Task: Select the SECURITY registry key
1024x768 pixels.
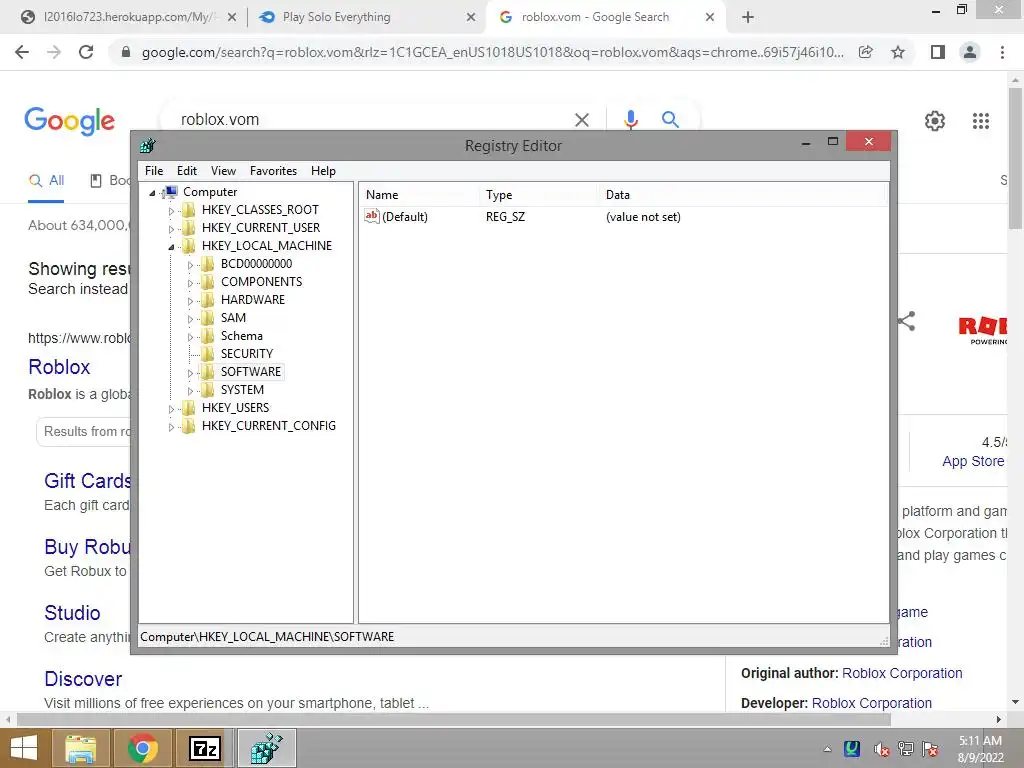Action: [x=246, y=354]
